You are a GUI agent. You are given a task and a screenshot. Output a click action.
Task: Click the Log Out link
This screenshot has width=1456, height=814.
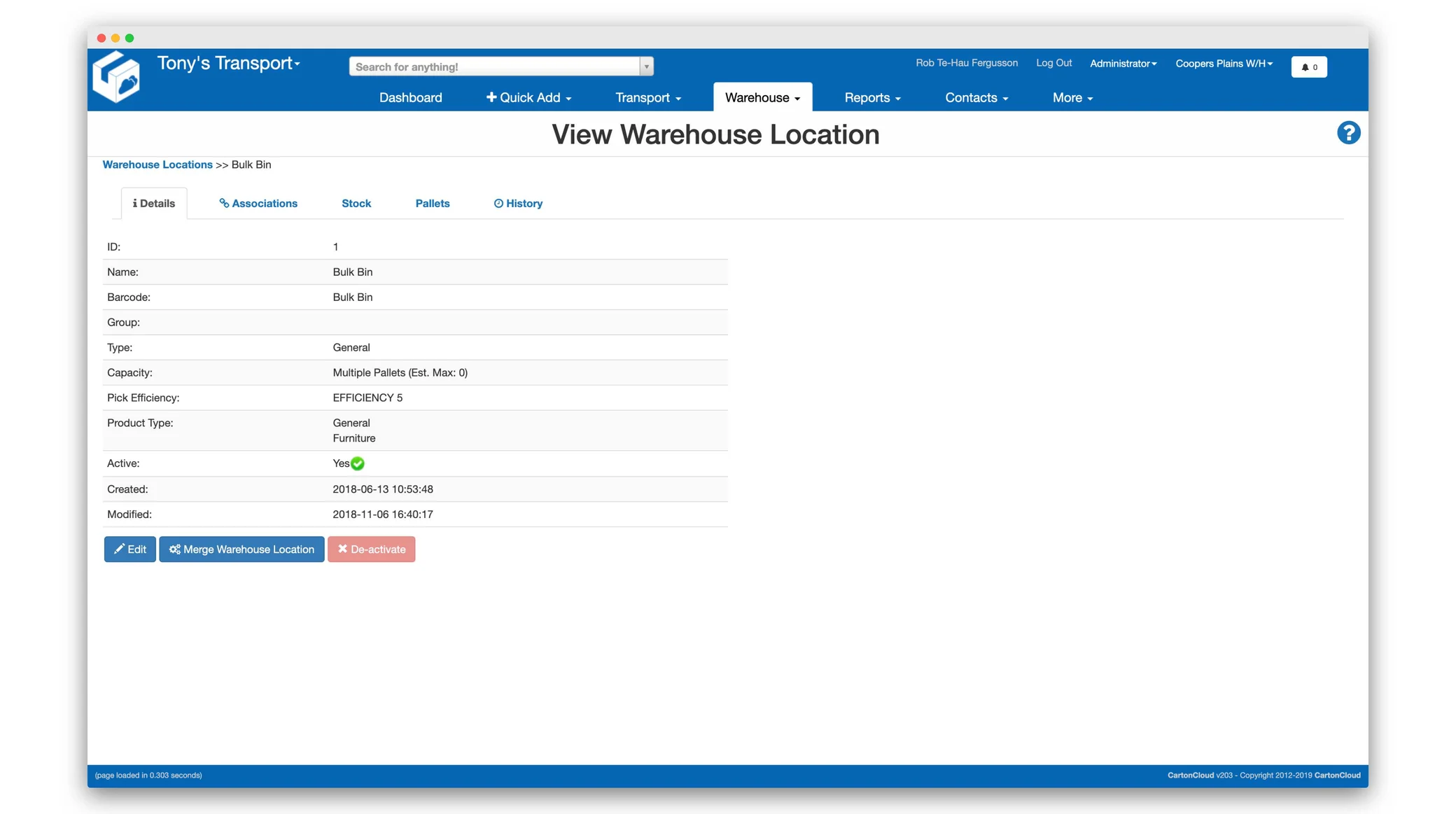[1053, 63]
